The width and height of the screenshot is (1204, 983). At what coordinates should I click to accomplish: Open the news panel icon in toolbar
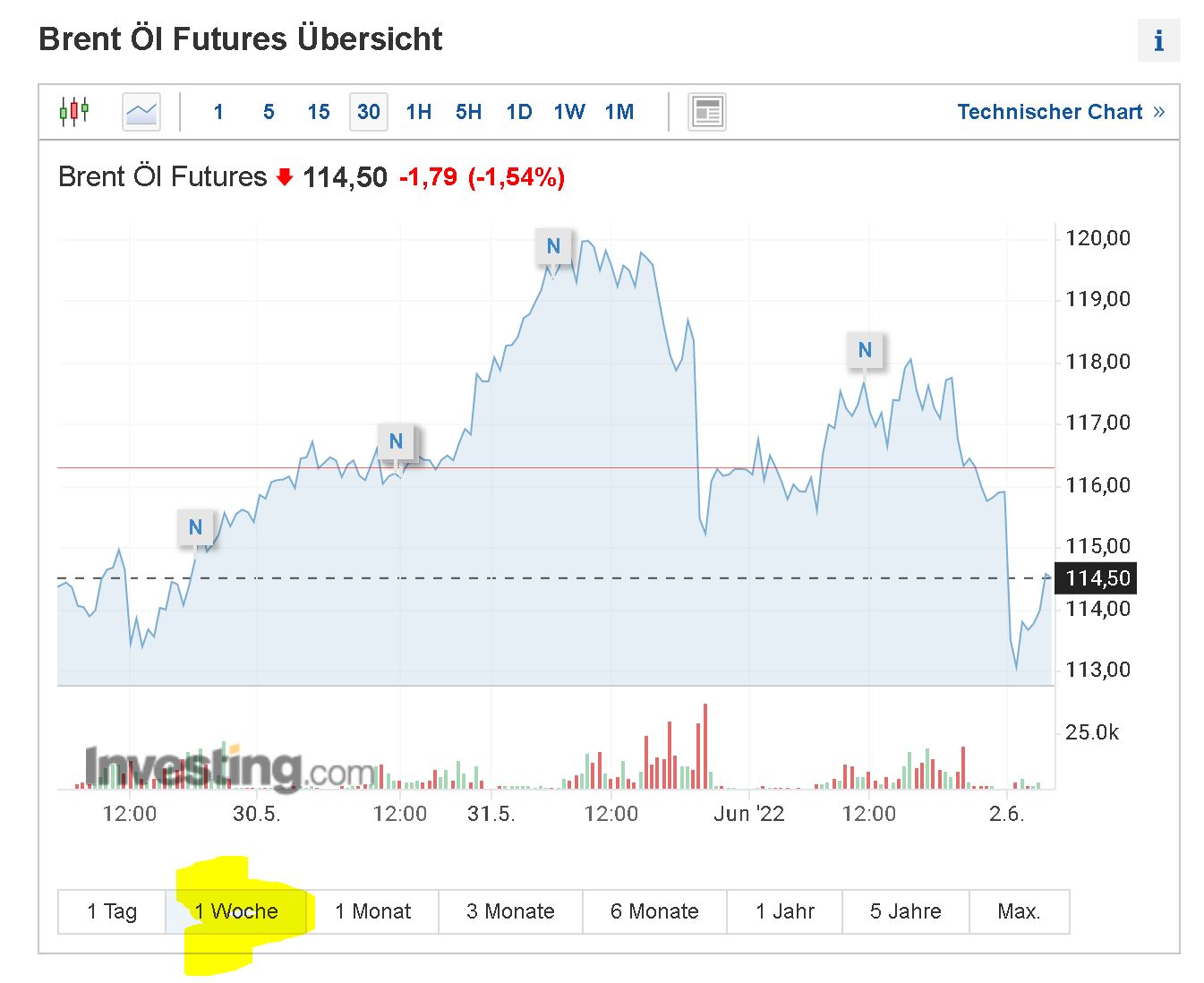pos(707,112)
